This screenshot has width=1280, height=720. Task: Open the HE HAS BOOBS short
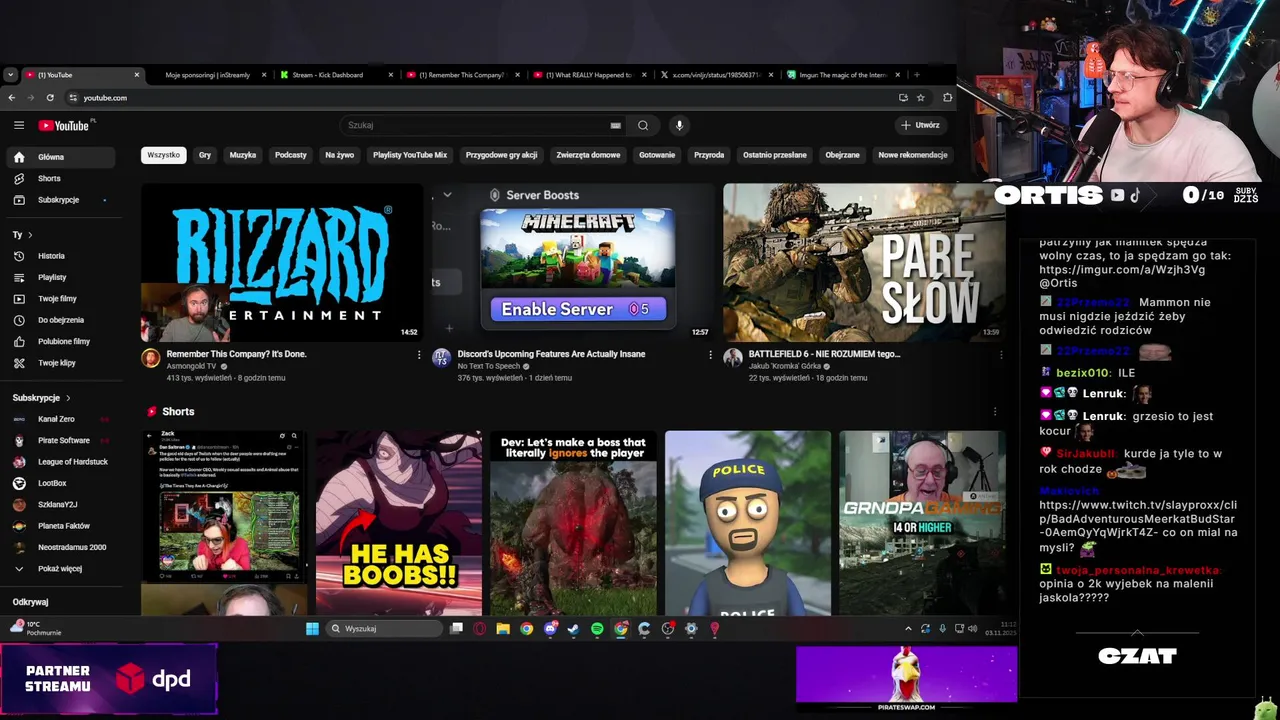[x=398, y=522]
